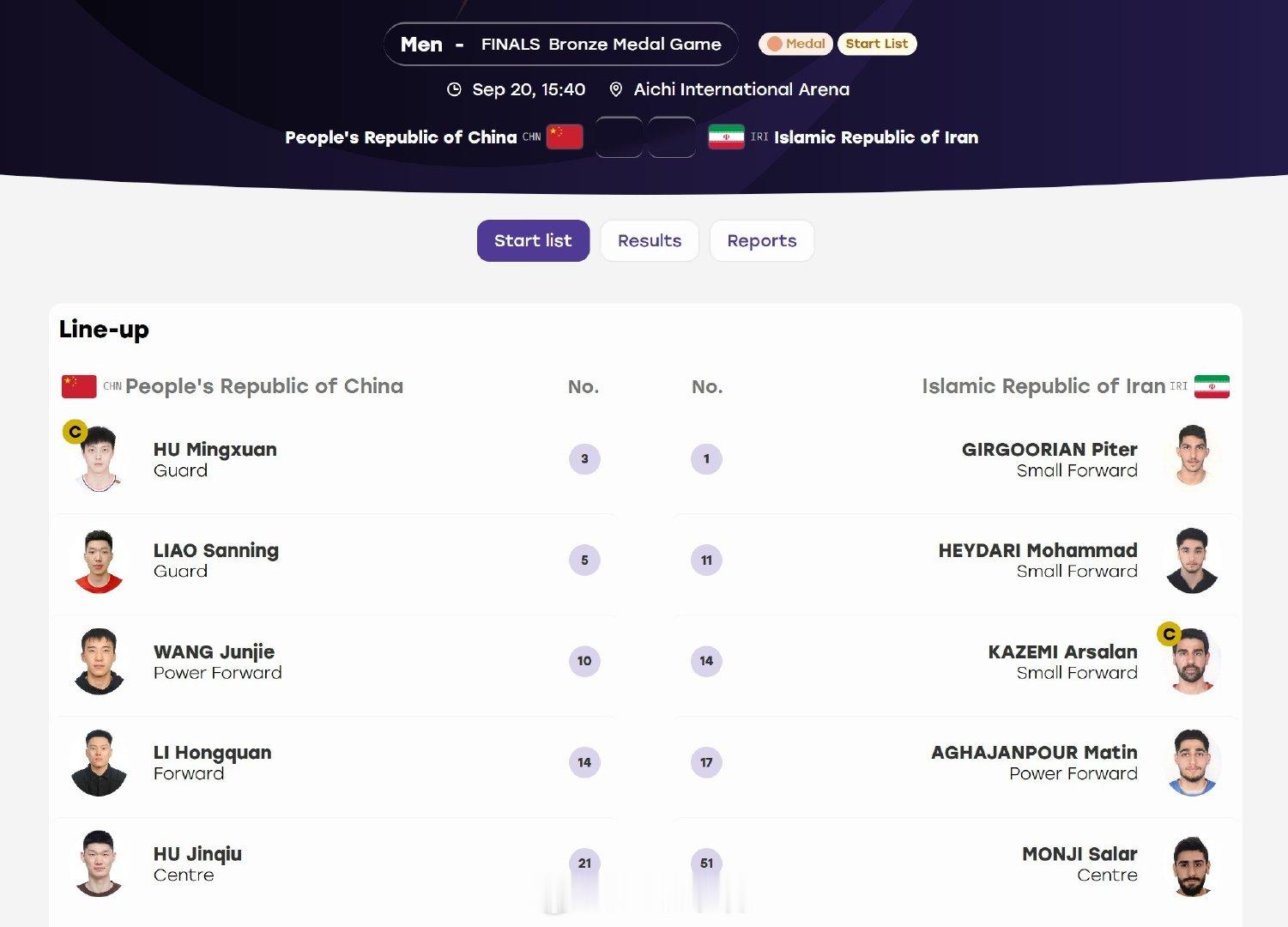
Task: Open MONJI Salar's player photo
Action: tap(1192, 865)
